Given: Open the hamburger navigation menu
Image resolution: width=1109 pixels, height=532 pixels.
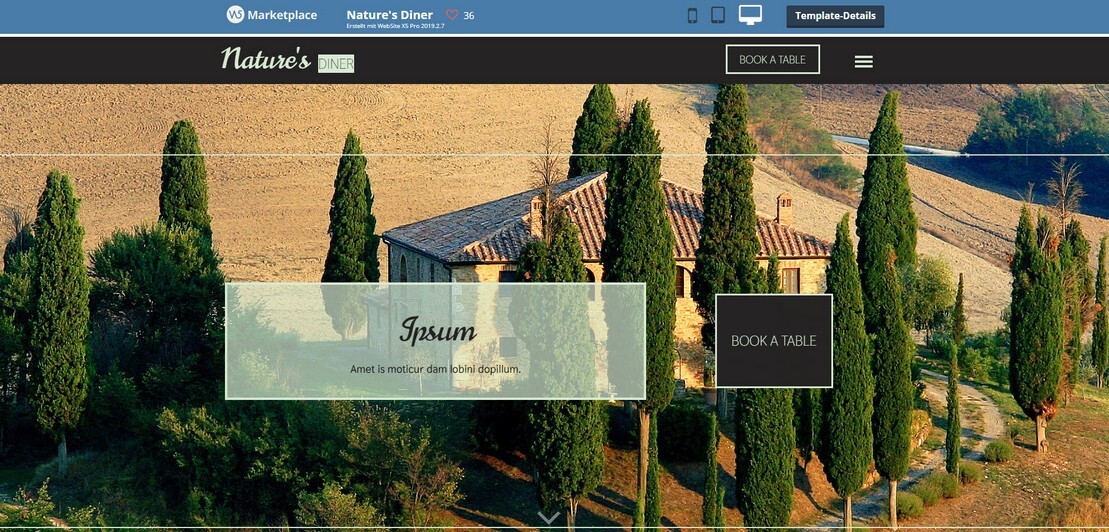Looking at the screenshot, I should (864, 62).
